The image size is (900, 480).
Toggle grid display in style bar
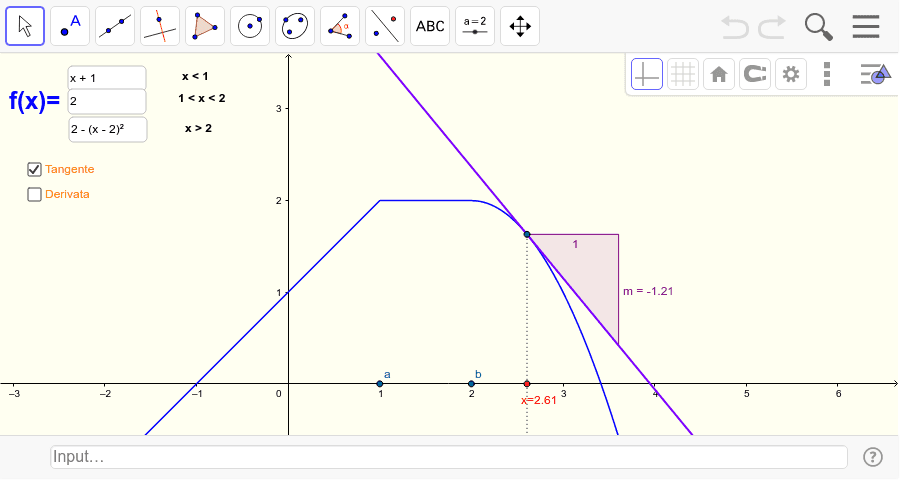(x=683, y=74)
